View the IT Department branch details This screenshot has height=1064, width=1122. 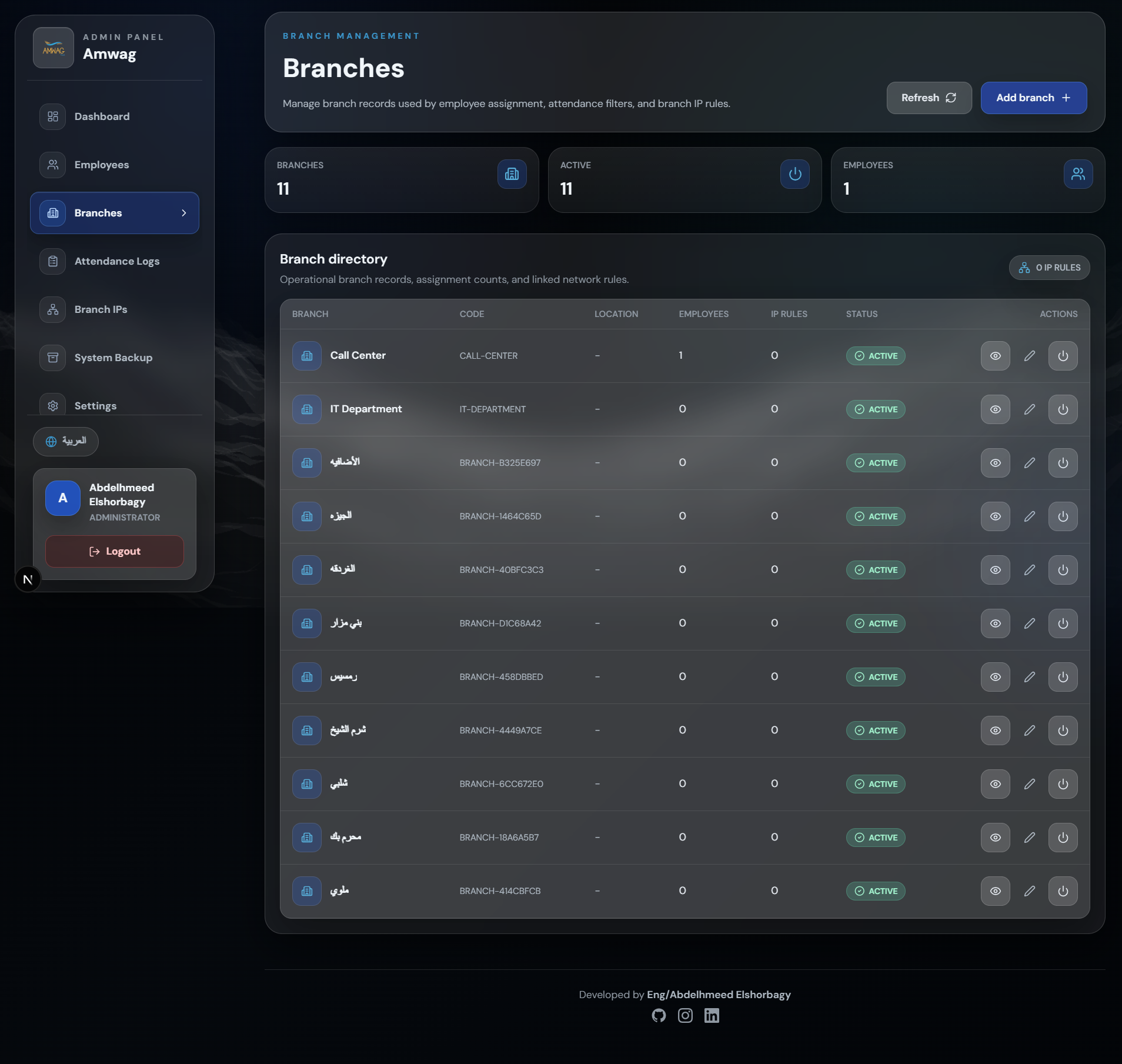pos(996,409)
